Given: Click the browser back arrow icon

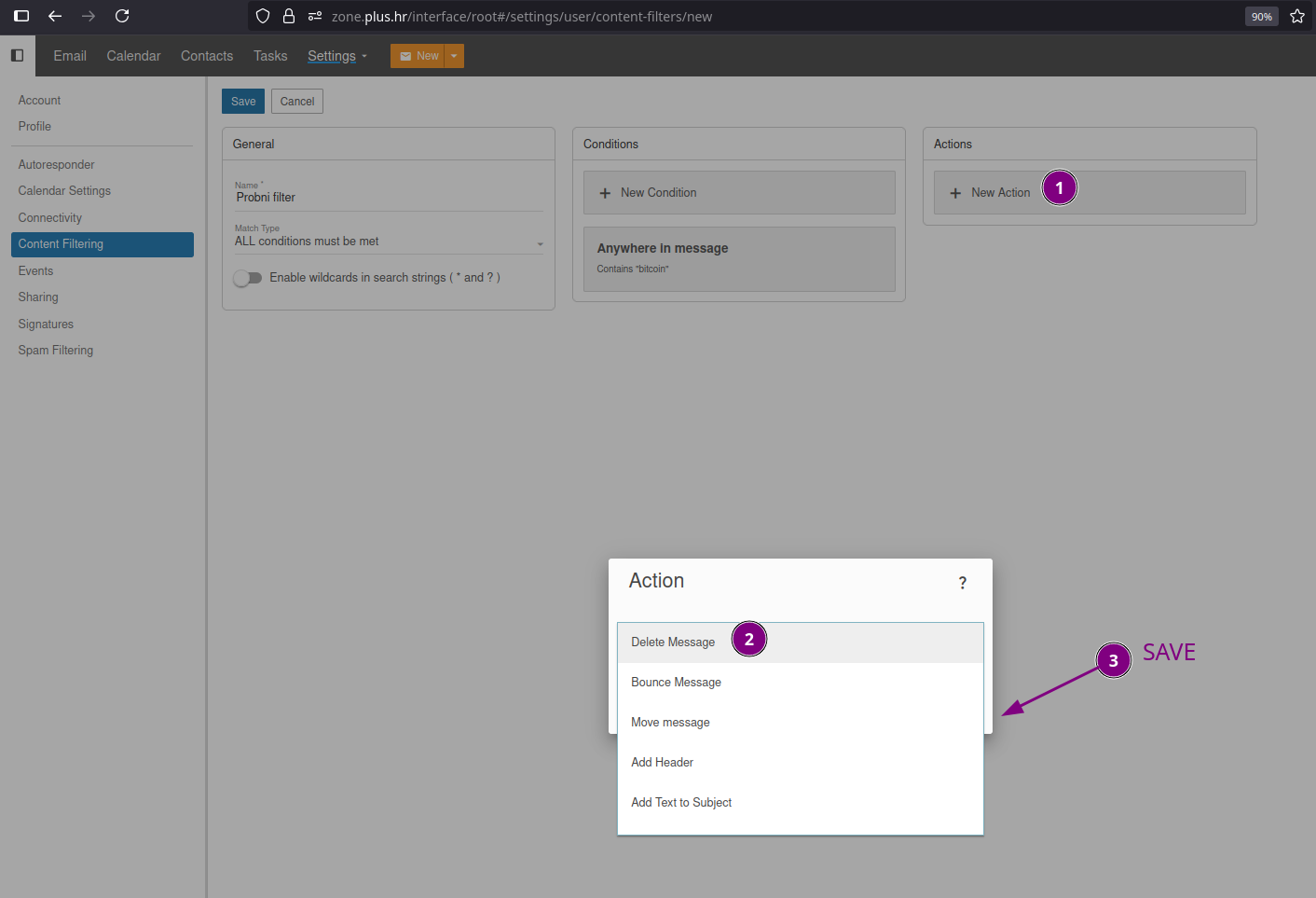Looking at the screenshot, I should pos(55,16).
